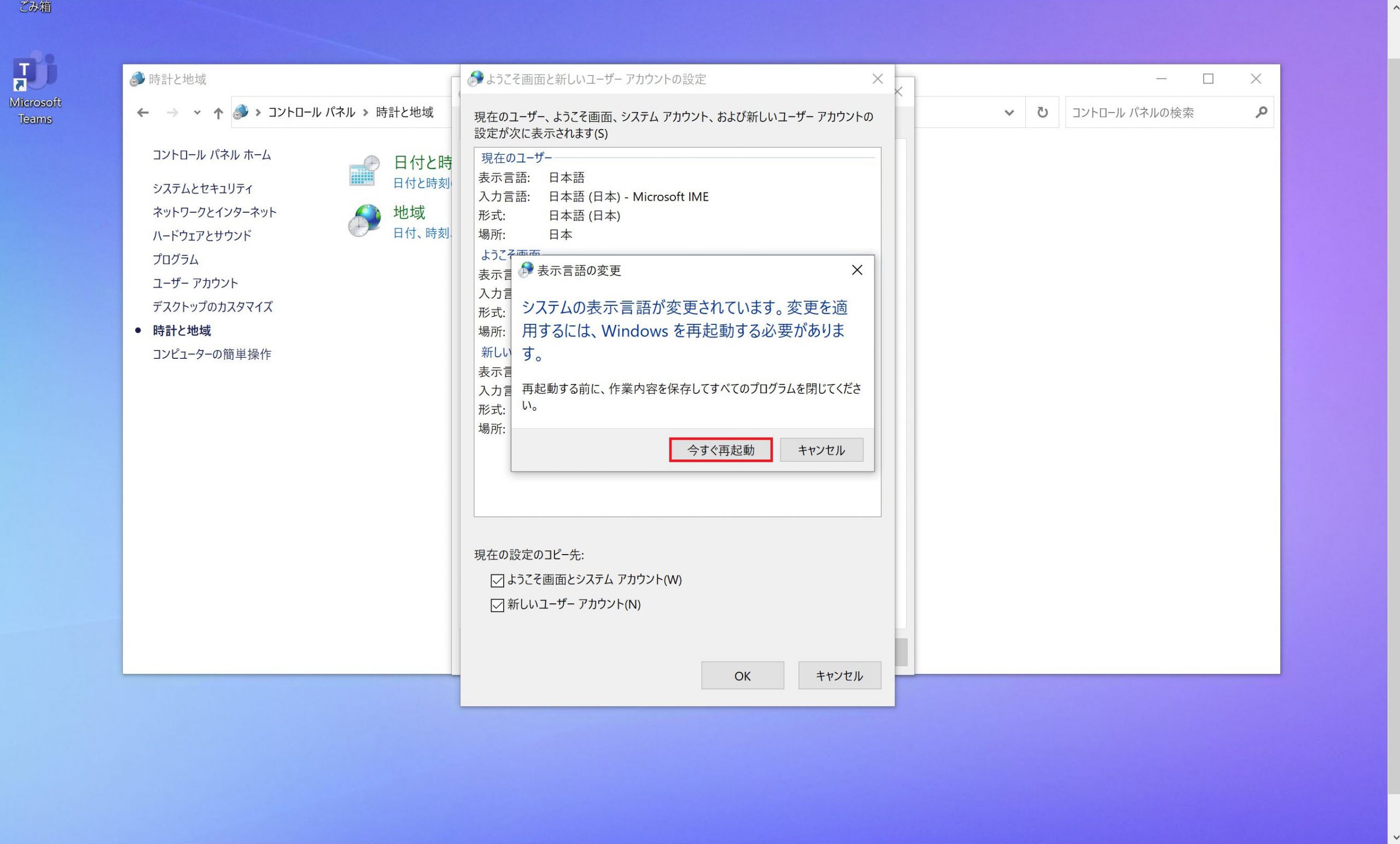
Task: Click the back arrow in Control Panel
Action: click(143, 113)
